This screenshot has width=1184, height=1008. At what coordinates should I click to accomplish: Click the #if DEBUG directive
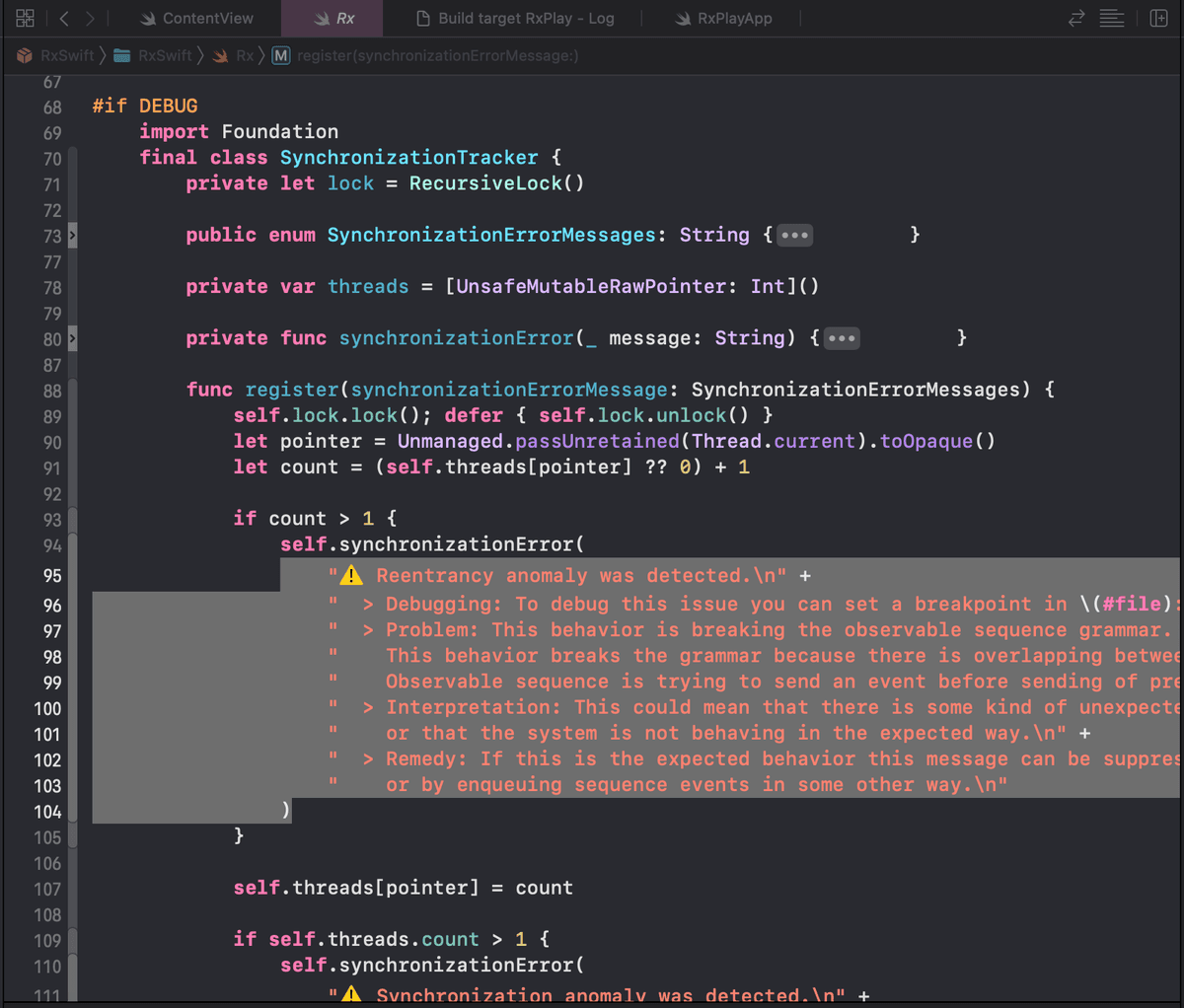[x=145, y=106]
